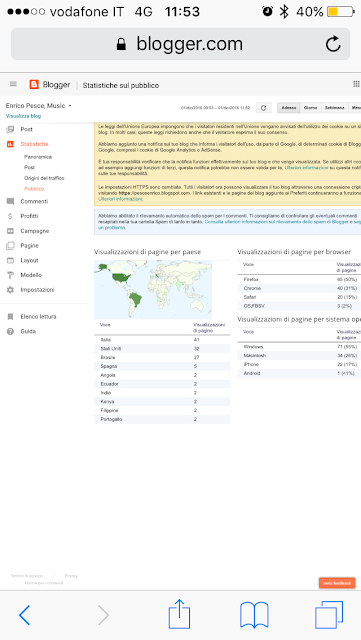Open Origini del traffico stats

coord(44,178)
